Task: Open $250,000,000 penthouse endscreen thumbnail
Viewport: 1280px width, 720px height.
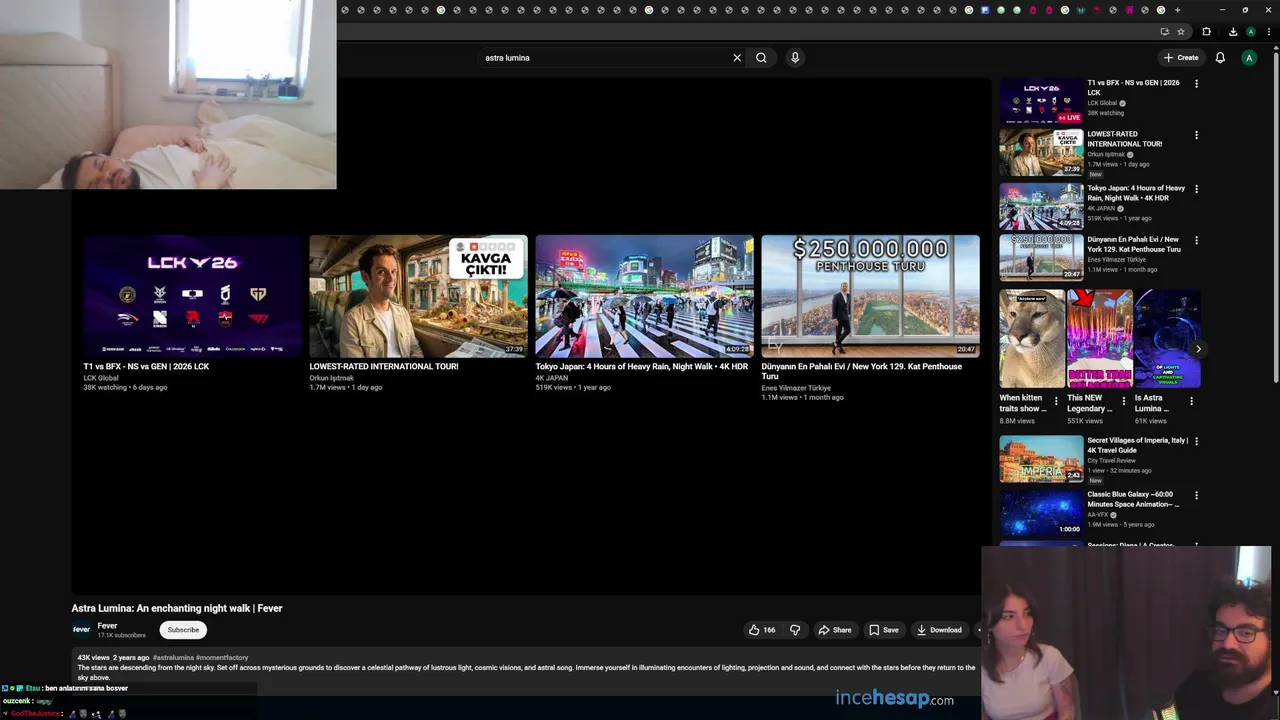Action: [870, 296]
